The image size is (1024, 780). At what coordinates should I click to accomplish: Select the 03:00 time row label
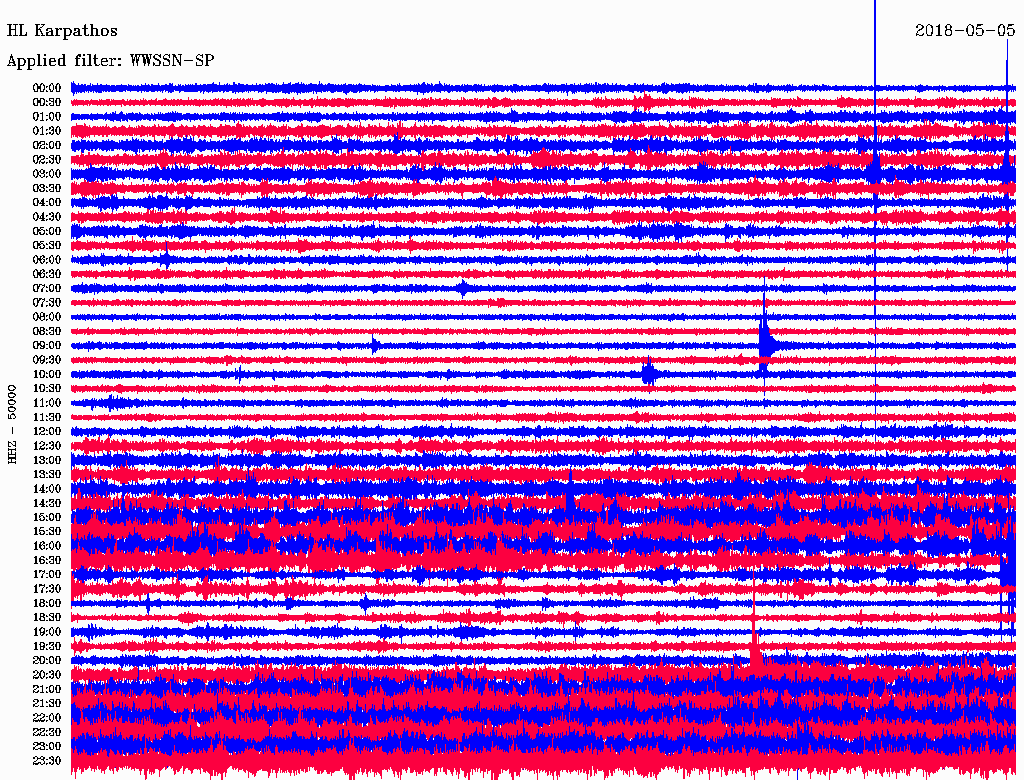click(47, 174)
